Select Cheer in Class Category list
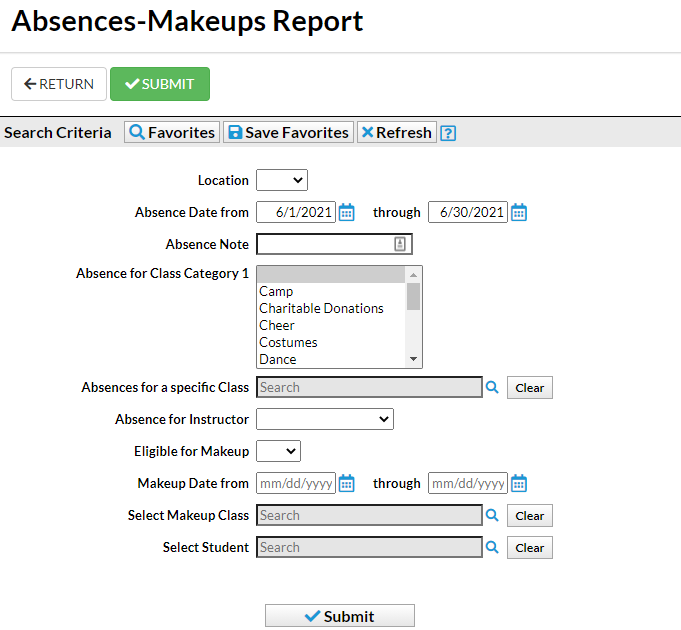This screenshot has width=681, height=630. (x=331, y=325)
